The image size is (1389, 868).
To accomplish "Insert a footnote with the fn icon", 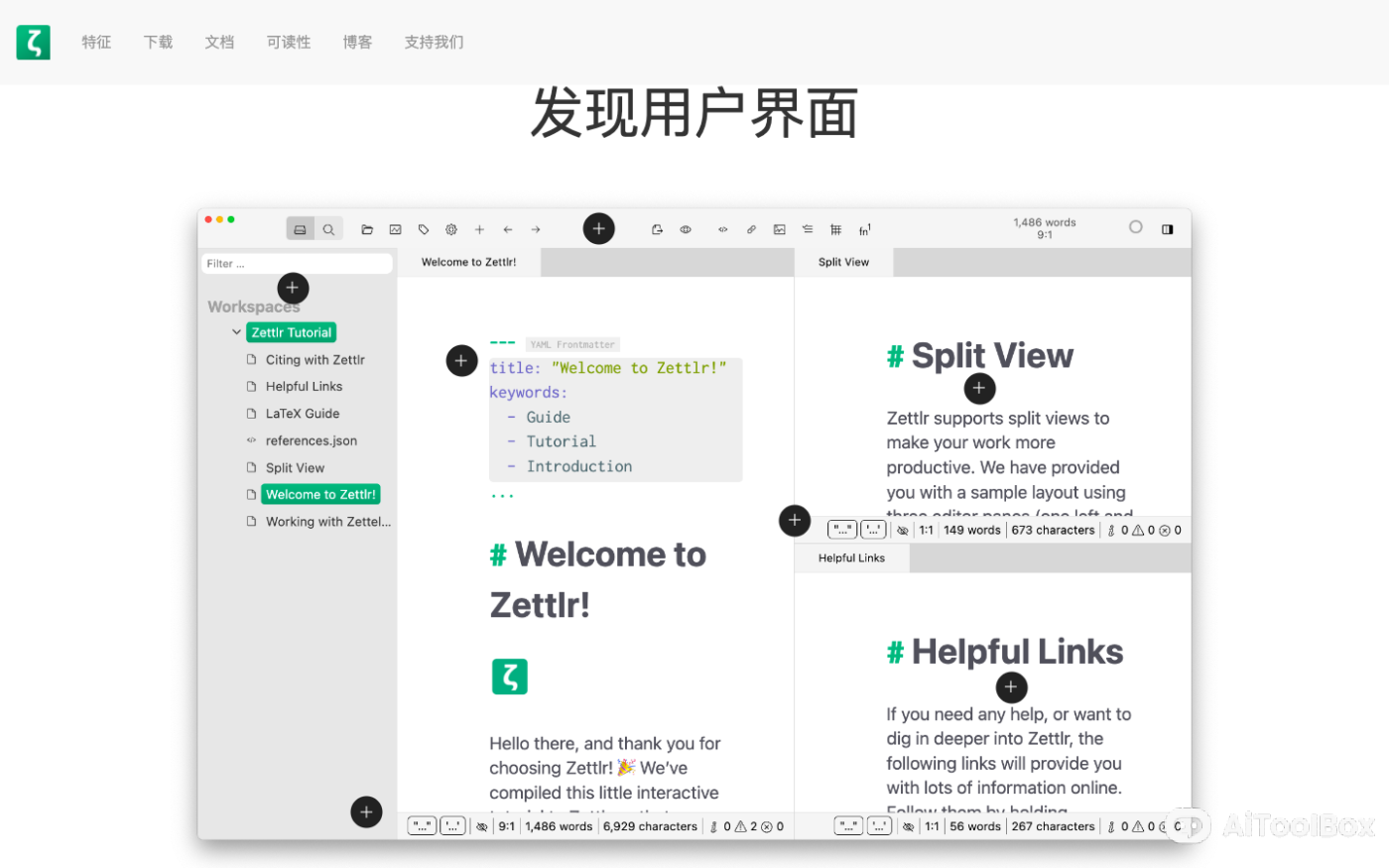I will pyautogui.click(x=864, y=229).
